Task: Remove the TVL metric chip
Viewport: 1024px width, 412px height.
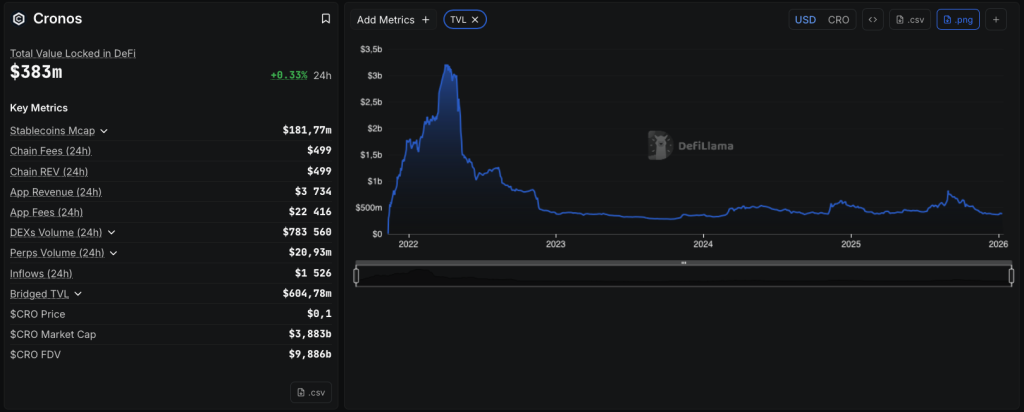Action: (476, 19)
